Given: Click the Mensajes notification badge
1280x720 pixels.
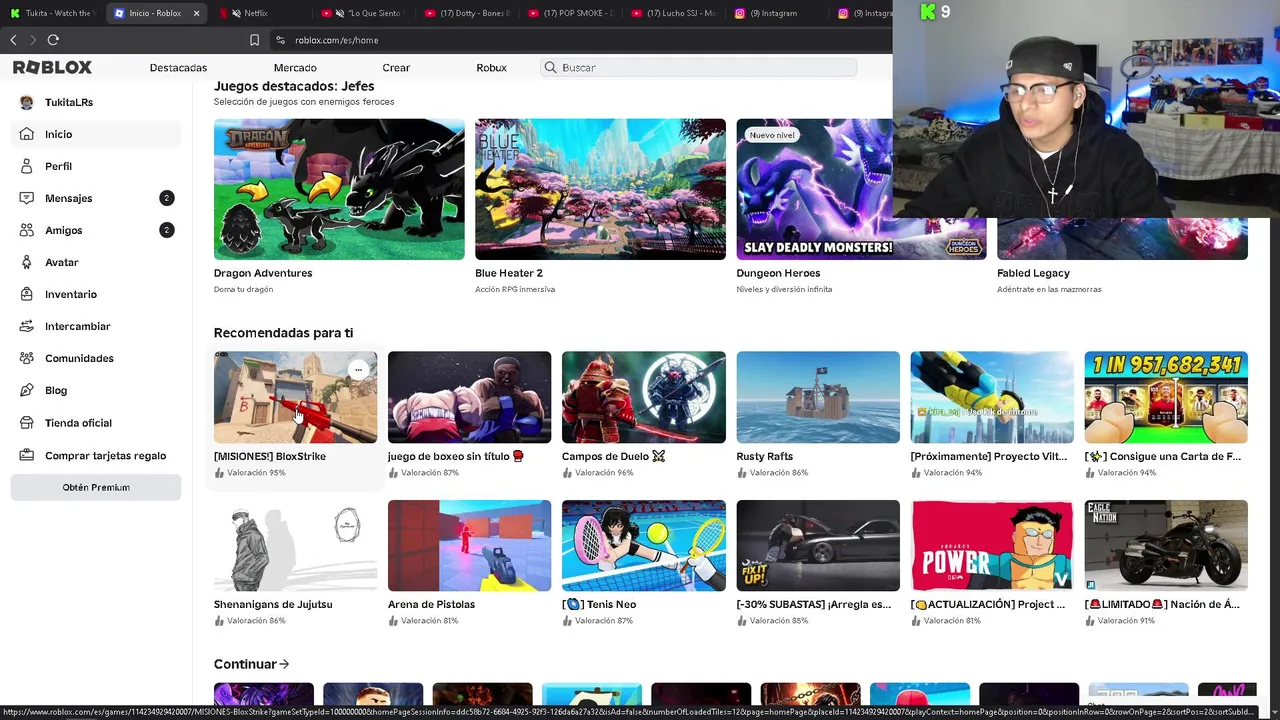Looking at the screenshot, I should tap(167, 198).
